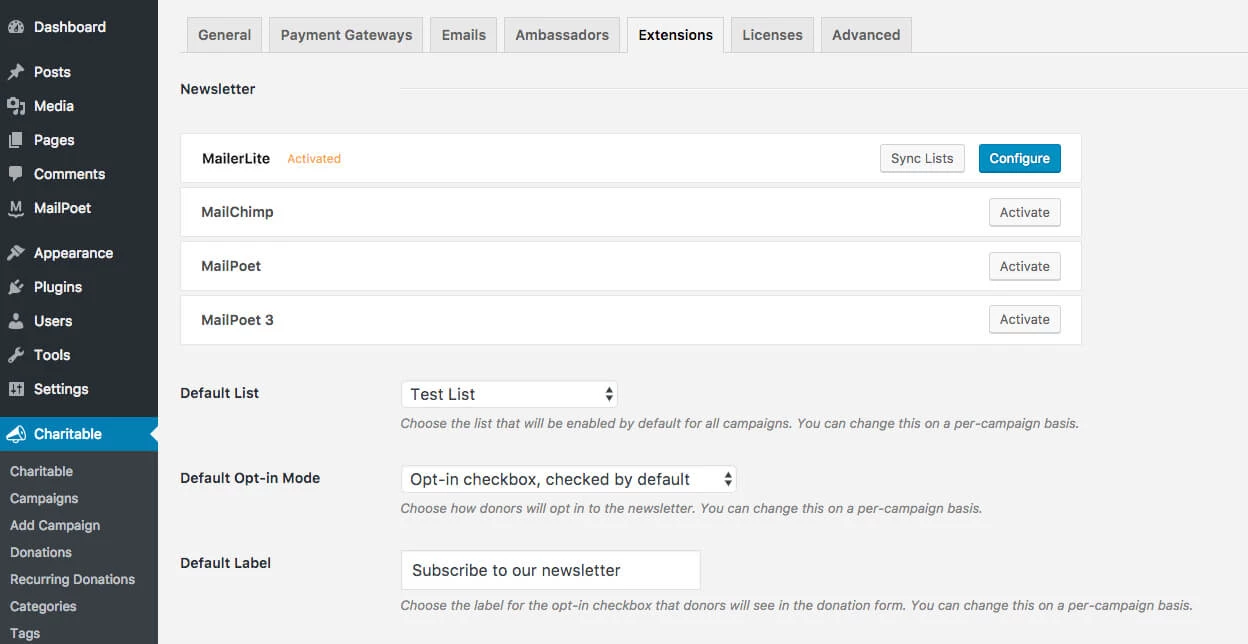Viewport: 1248px width, 644px height.
Task: Click the Pages icon in sidebar
Action: coord(16,140)
